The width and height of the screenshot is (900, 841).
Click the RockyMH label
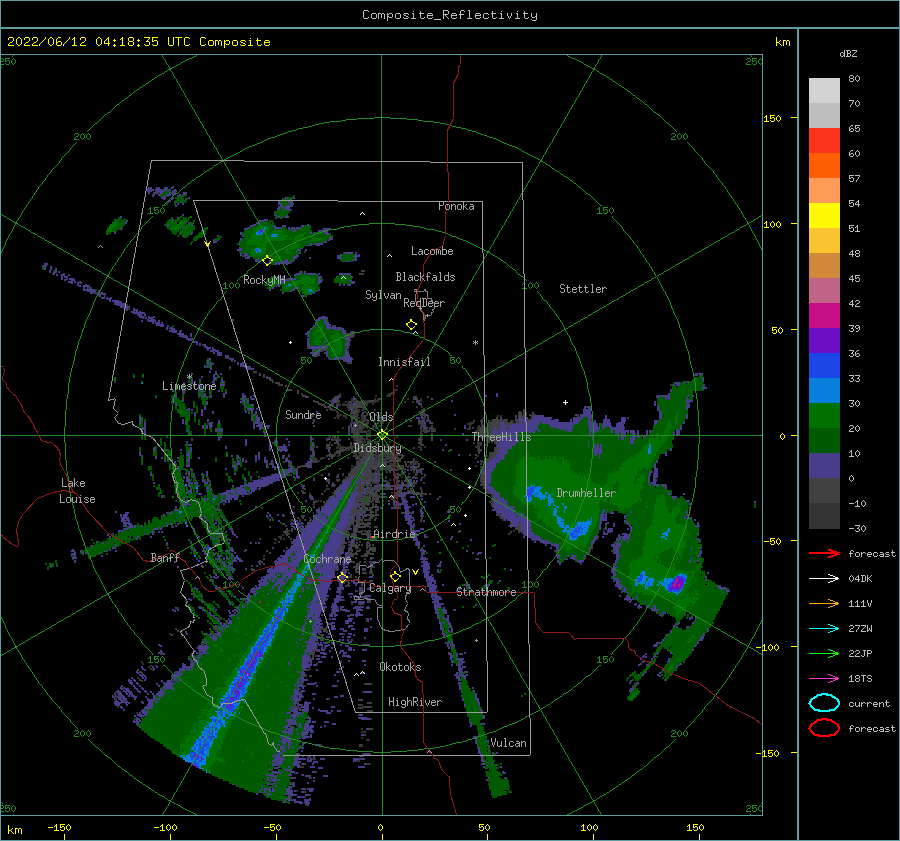[x=264, y=280]
